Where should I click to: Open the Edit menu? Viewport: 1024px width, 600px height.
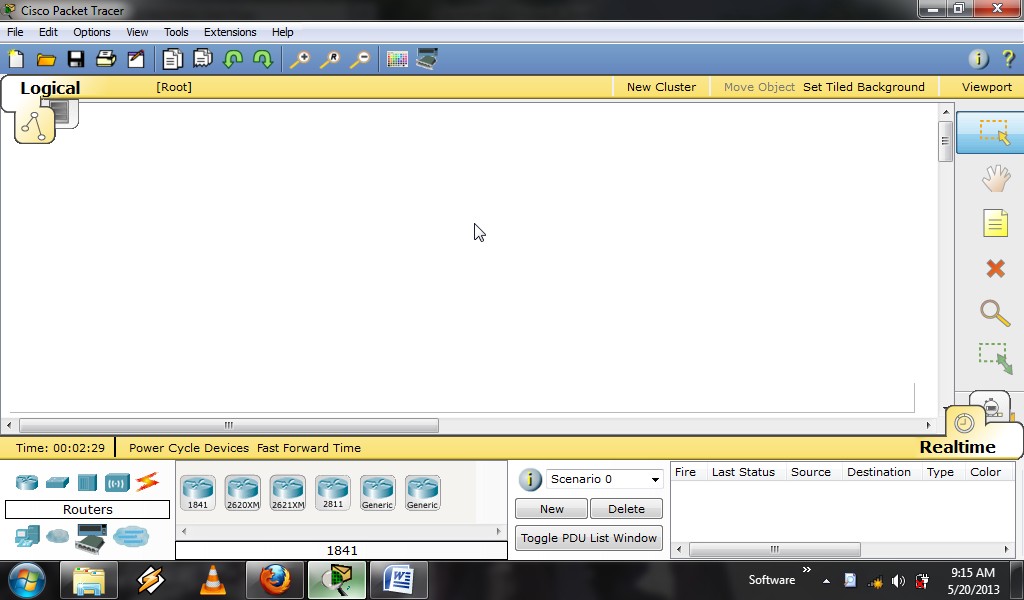click(48, 32)
